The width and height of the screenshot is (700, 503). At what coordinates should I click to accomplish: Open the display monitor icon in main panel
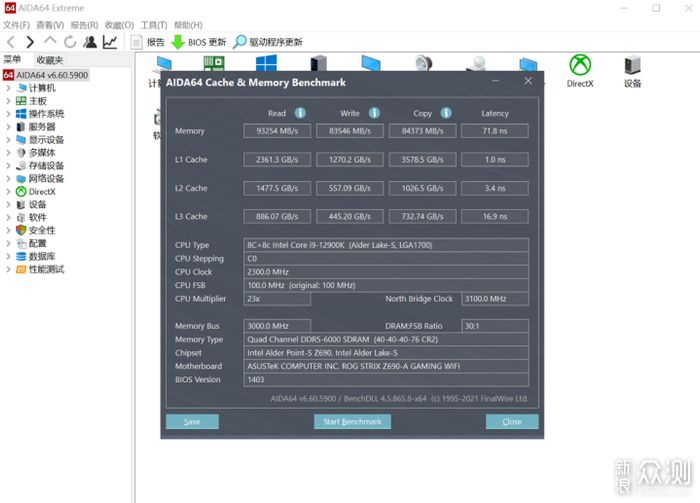(371, 63)
